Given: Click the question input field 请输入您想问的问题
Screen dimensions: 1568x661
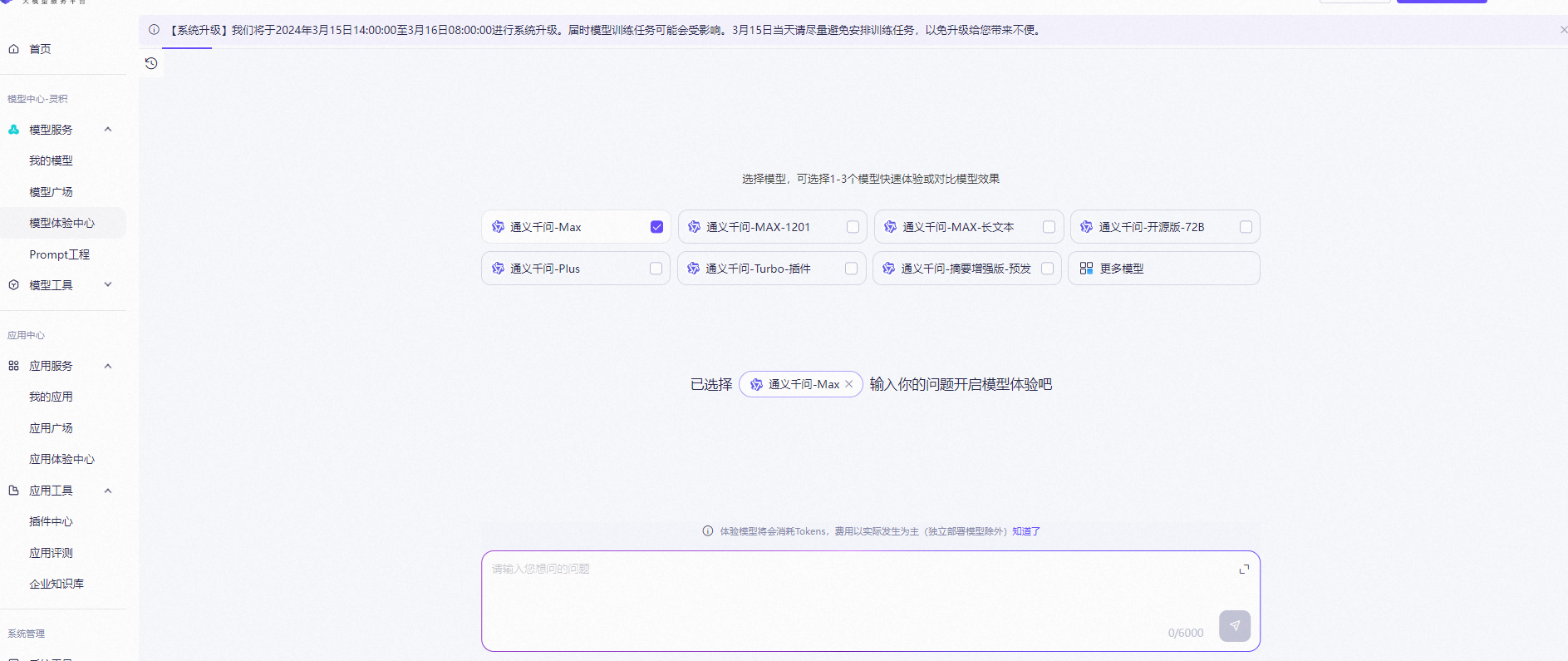Looking at the screenshot, I should pos(871,601).
